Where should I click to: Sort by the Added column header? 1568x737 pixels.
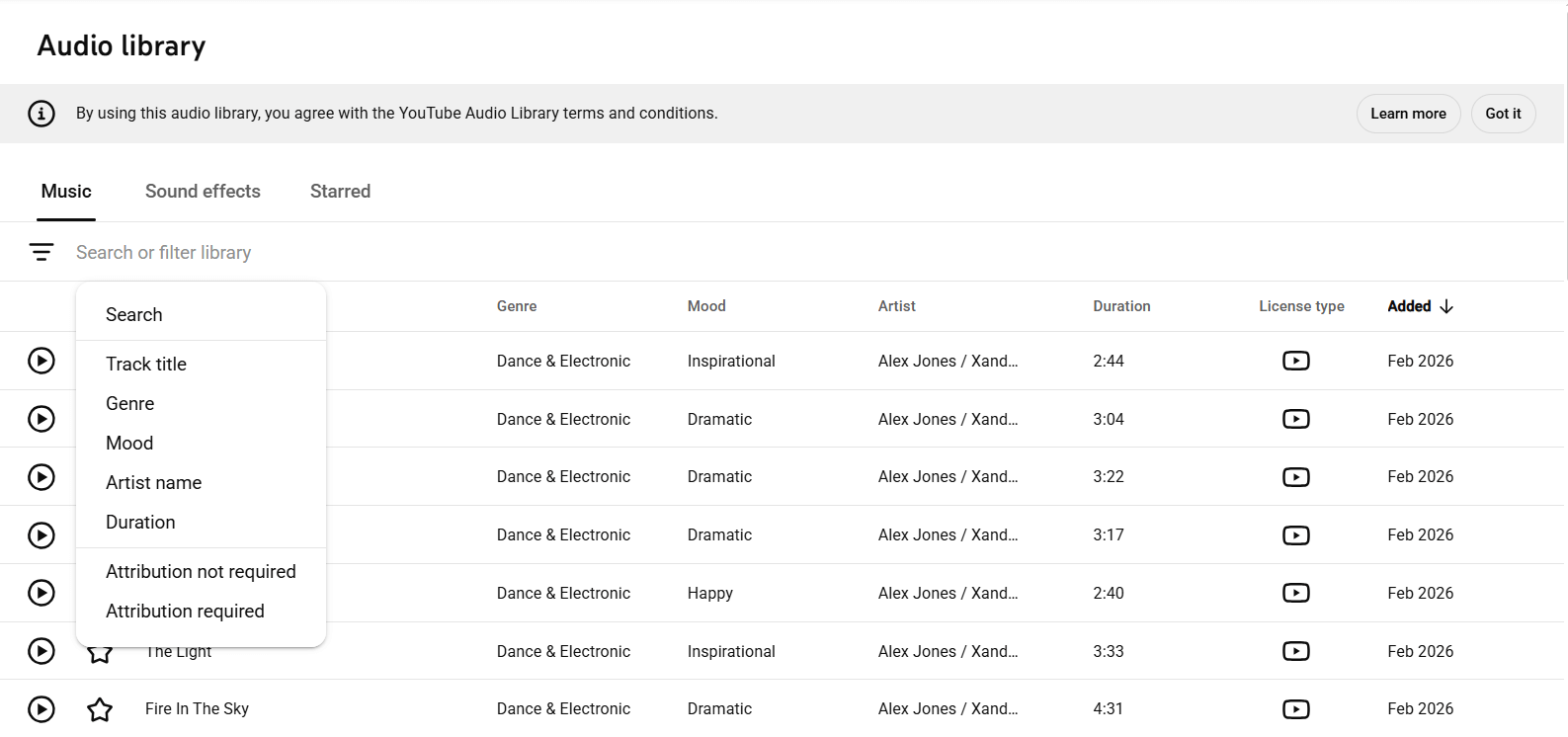point(1409,306)
